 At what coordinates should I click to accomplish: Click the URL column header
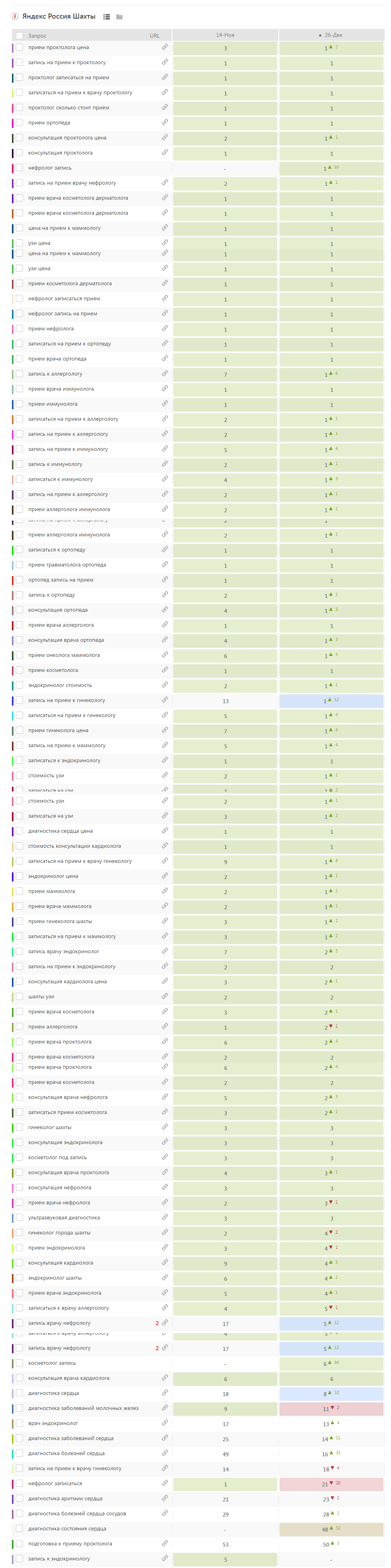(x=155, y=36)
